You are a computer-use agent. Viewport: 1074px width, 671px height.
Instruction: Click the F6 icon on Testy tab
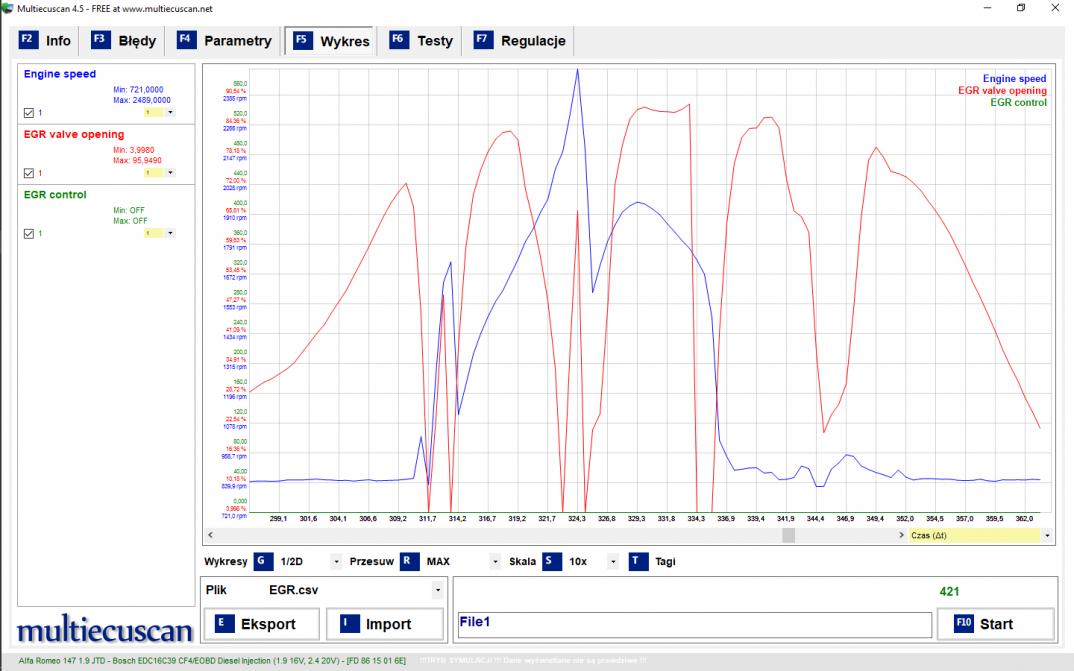(x=398, y=40)
